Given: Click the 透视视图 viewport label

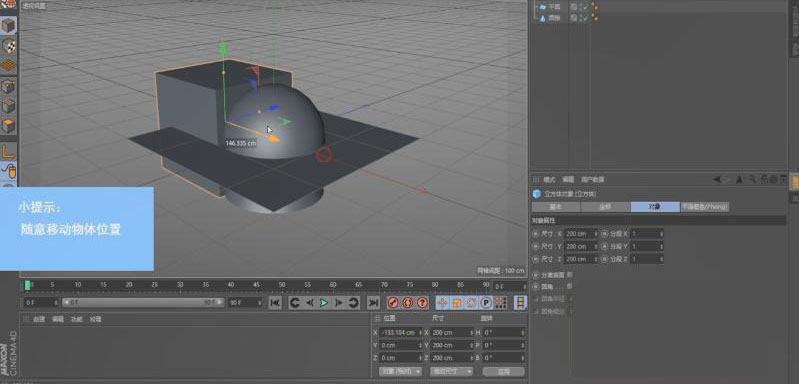Looking at the screenshot, I should pos(34,6).
